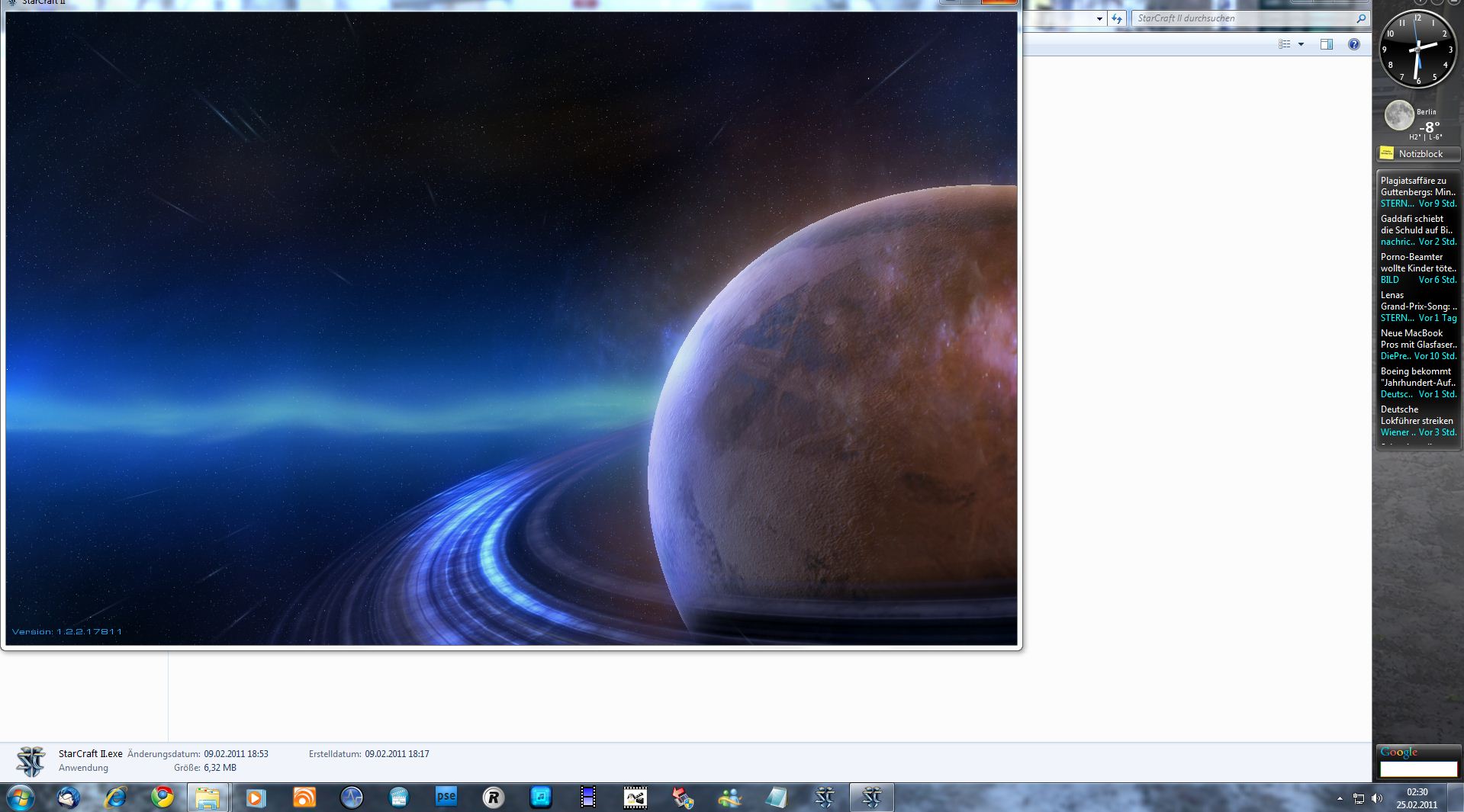Viewport: 1464px width, 812px height.
Task: Click the file size value '6,32 MB'
Action: 220,768
